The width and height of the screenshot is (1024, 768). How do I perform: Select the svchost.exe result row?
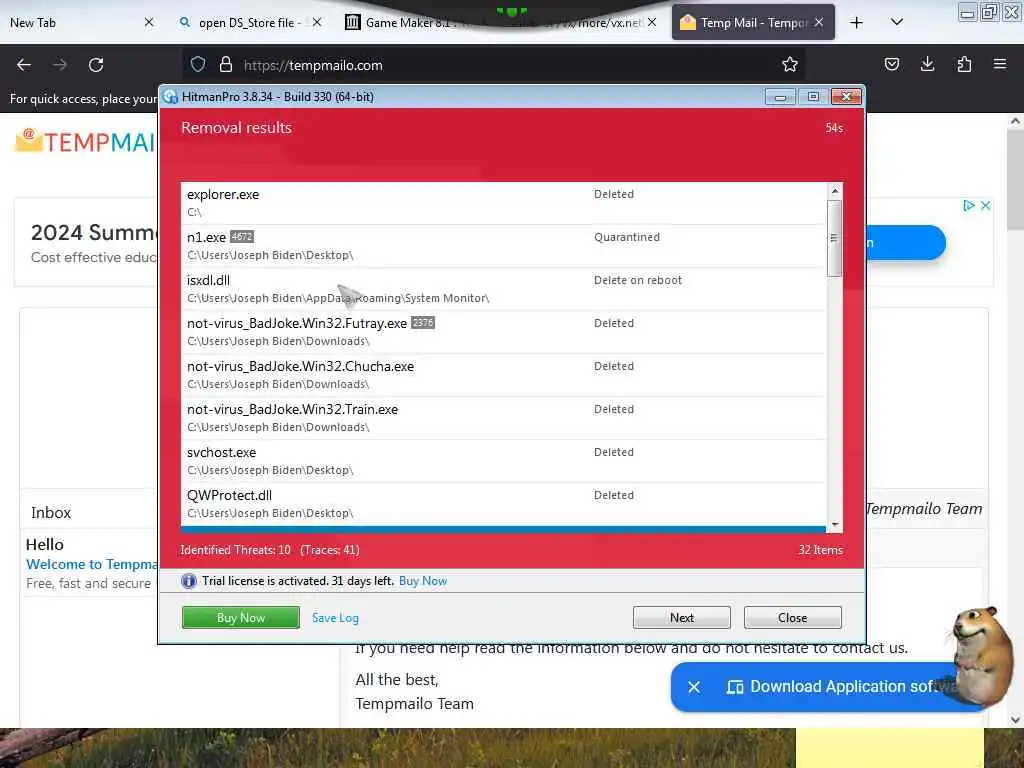503,462
